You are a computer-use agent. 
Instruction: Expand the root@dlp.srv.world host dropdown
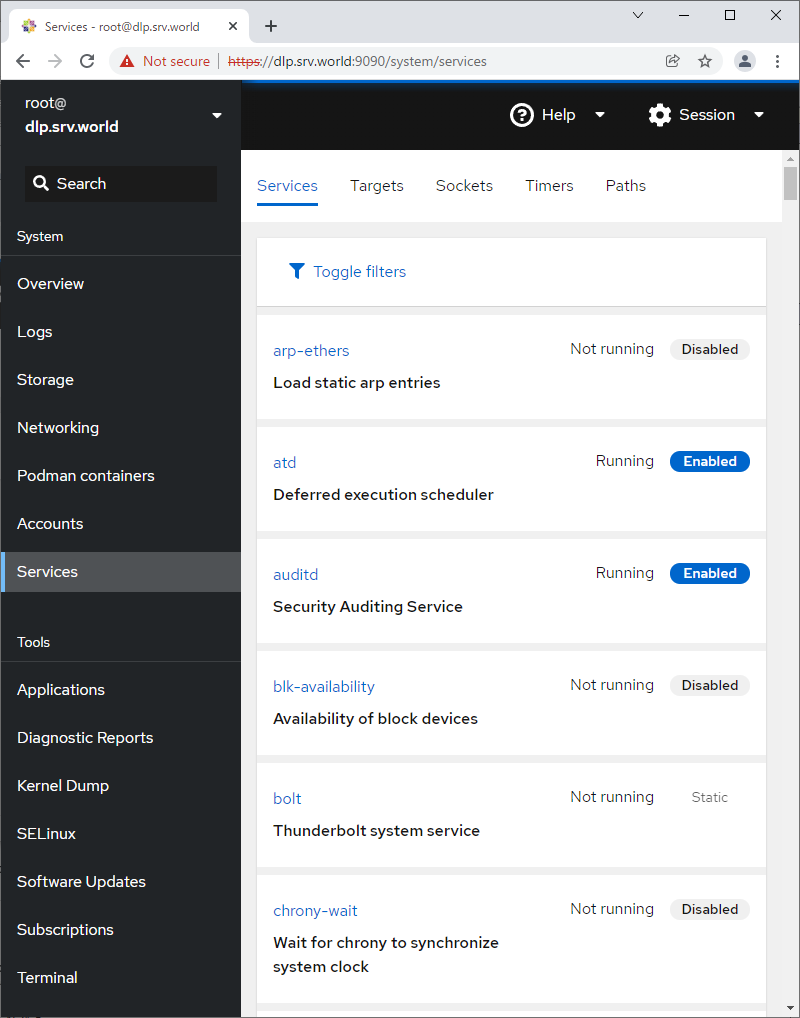[x=217, y=115]
